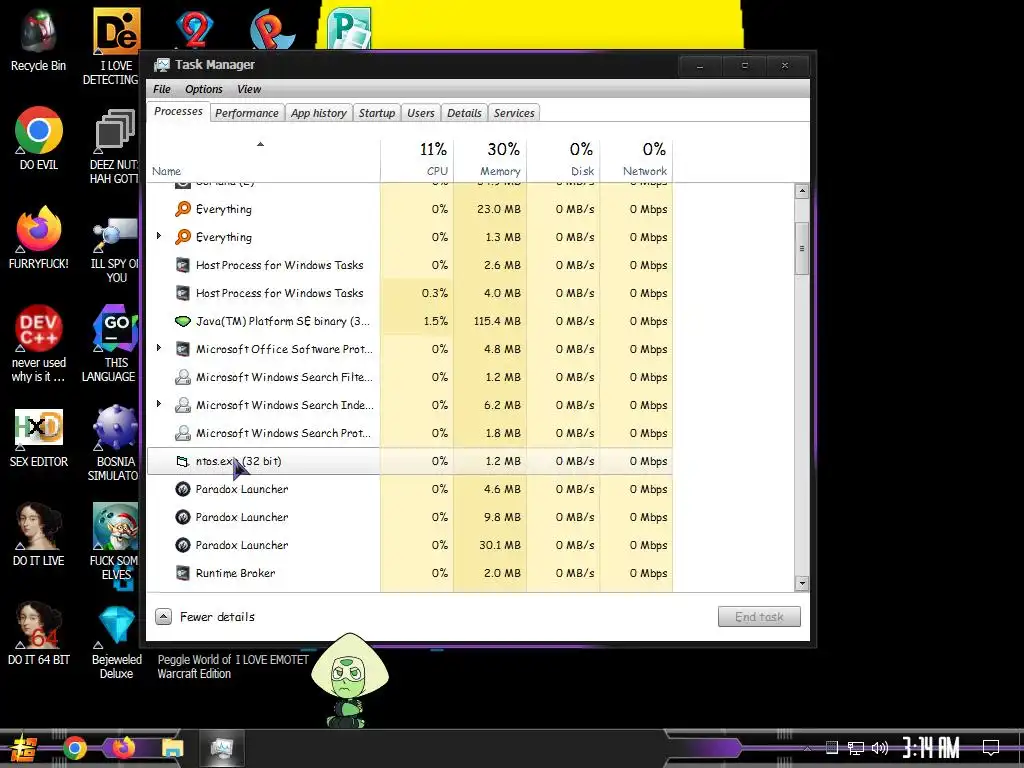Image resolution: width=1024 pixels, height=768 pixels.
Task: Click the Microsoft Windows Search Filter icon
Action: tap(183, 377)
